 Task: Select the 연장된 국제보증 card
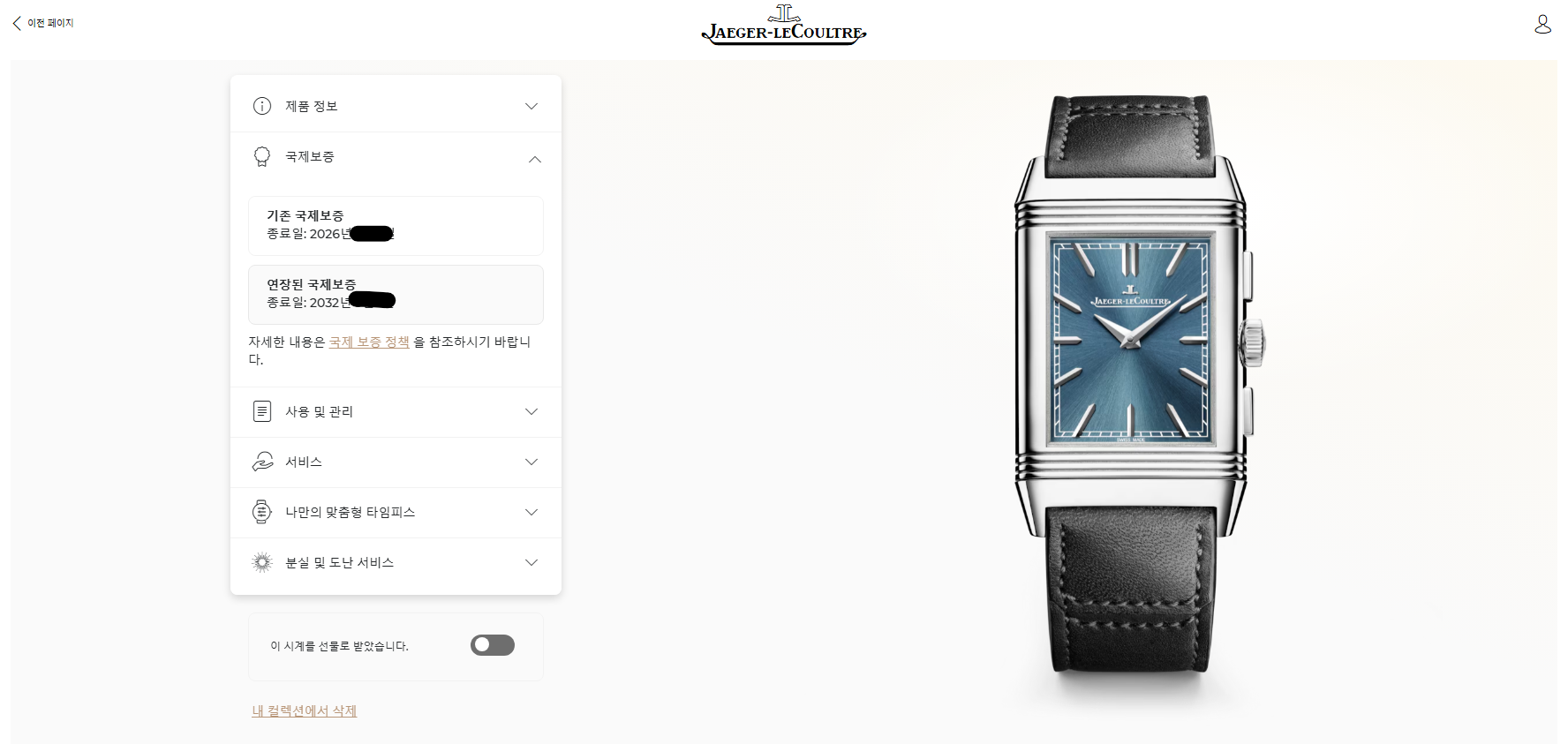click(x=396, y=295)
